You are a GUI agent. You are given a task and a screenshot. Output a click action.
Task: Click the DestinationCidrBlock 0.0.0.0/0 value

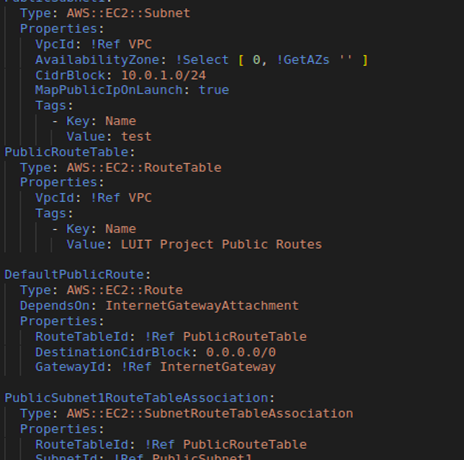pyautogui.click(x=241, y=352)
